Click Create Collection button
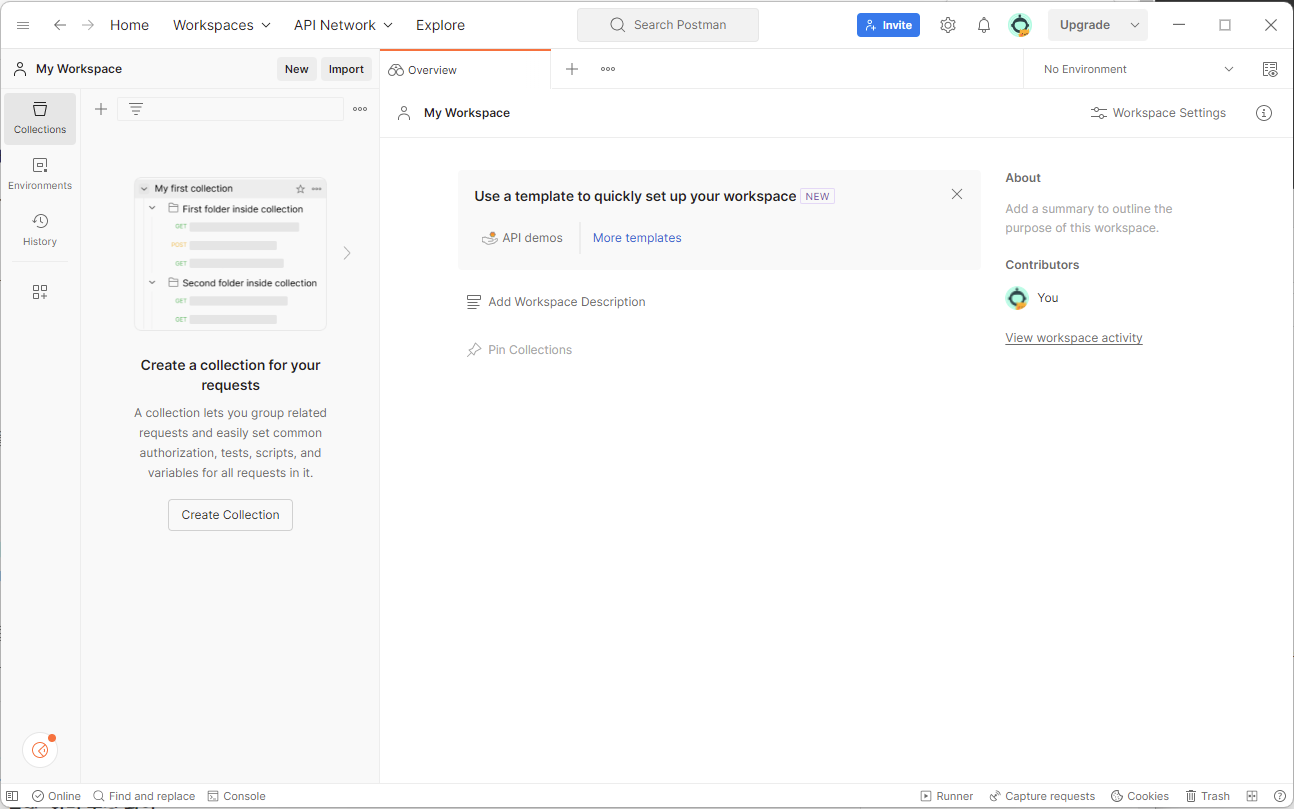Image resolution: width=1294 pixels, height=809 pixels. point(230,515)
